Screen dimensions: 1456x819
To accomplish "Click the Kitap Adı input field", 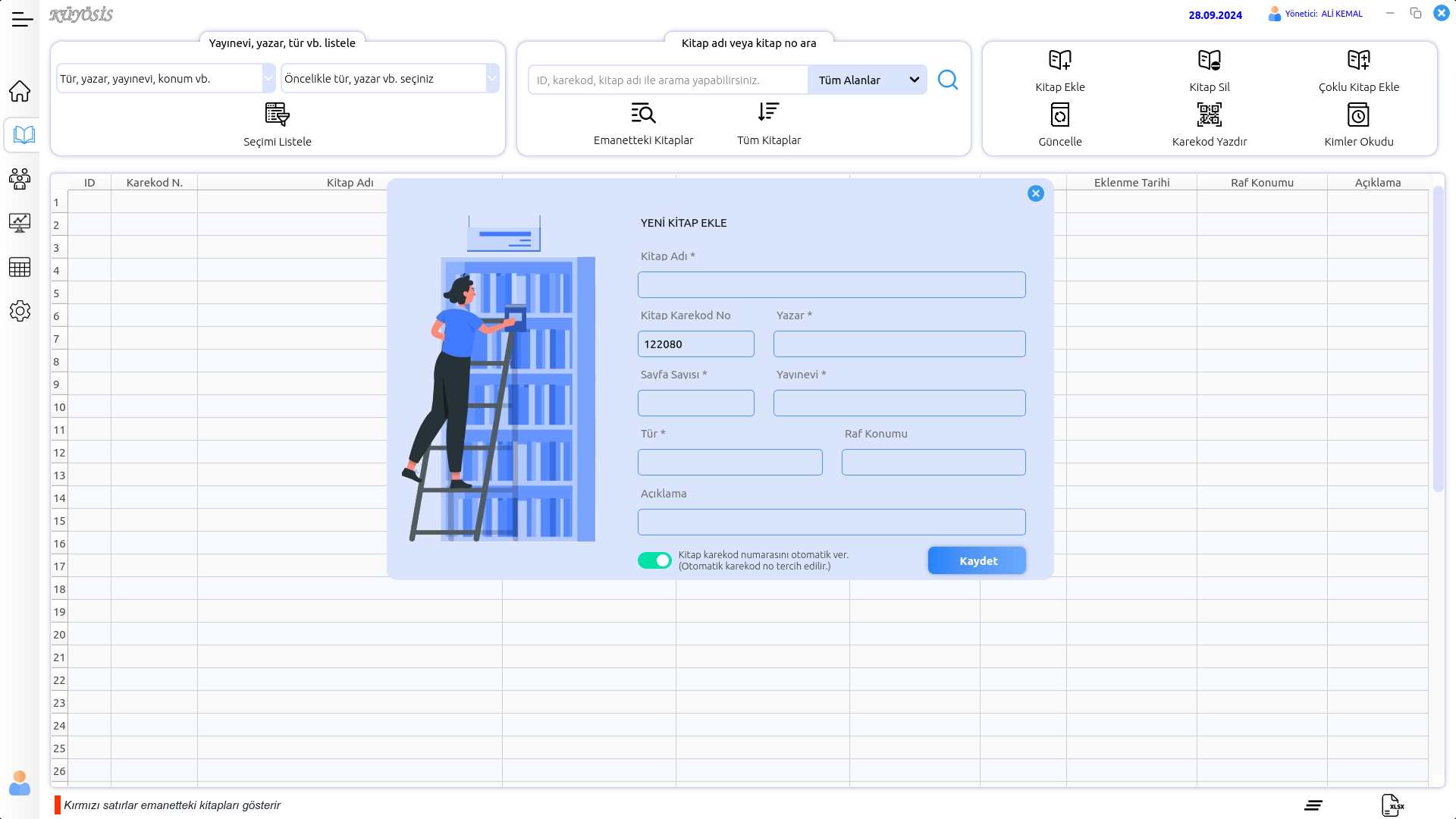I will (831, 285).
